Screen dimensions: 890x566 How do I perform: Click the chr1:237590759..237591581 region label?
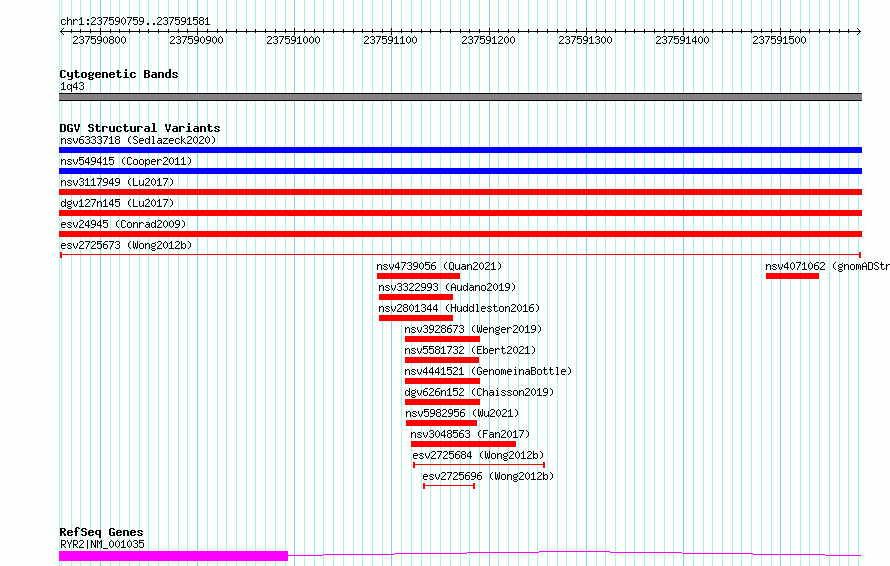tap(135, 22)
